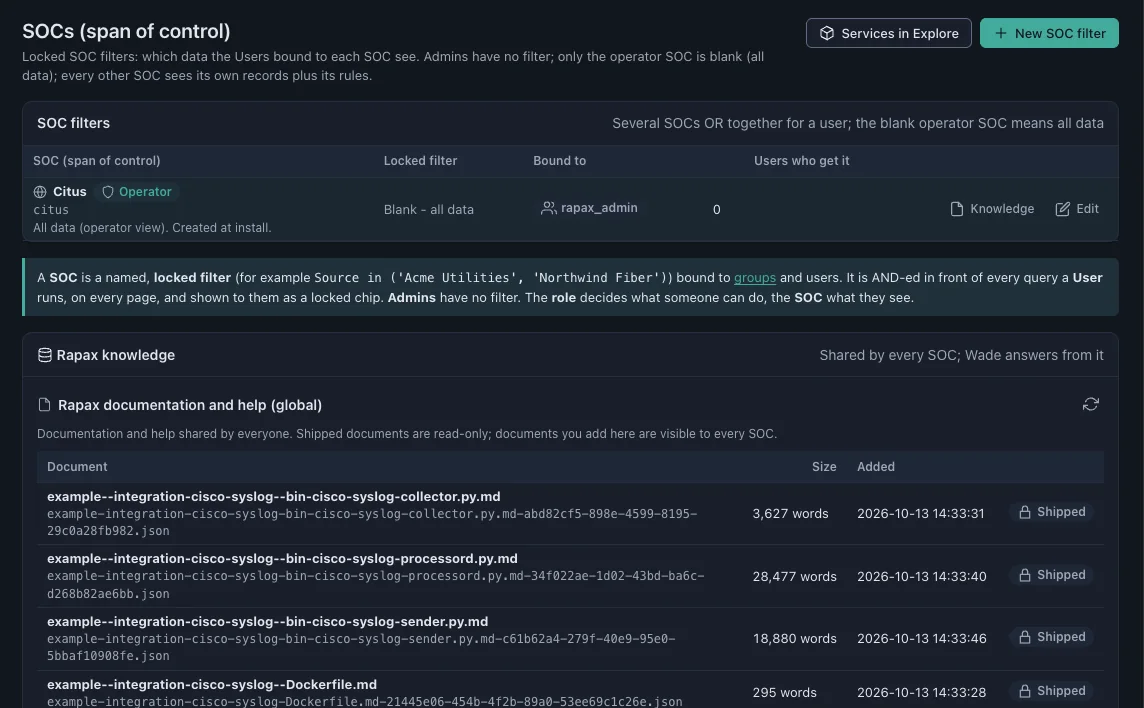
Task: Click the Bound to column header
Action: [560, 161]
